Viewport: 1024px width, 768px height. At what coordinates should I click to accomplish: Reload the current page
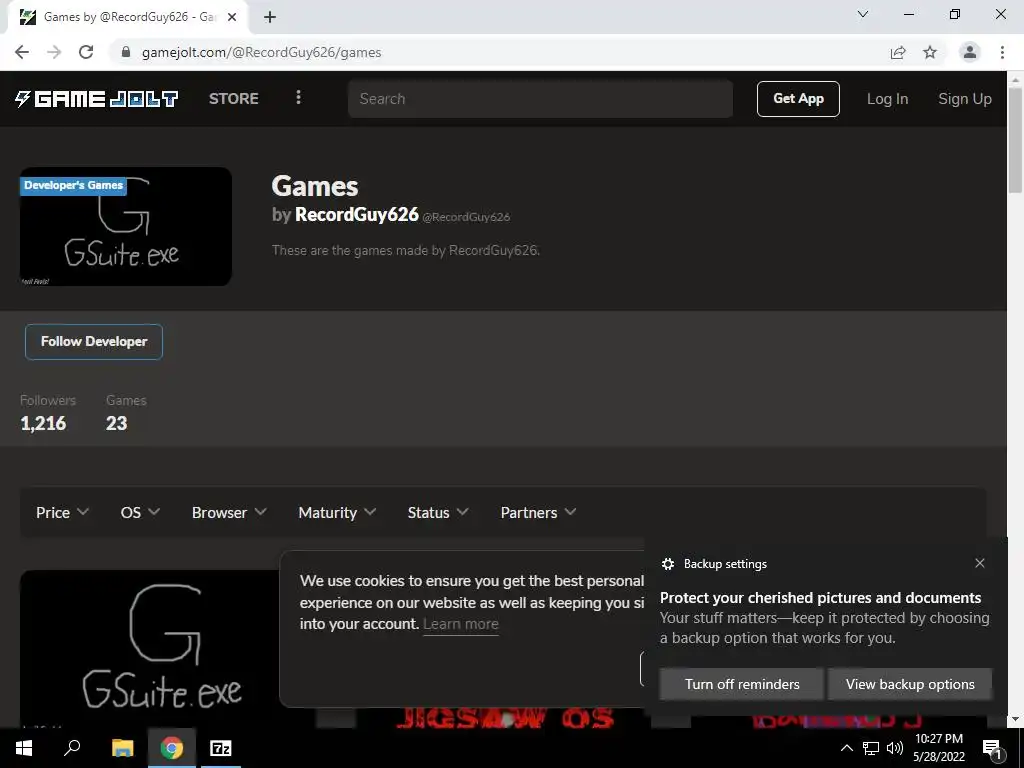(86, 52)
